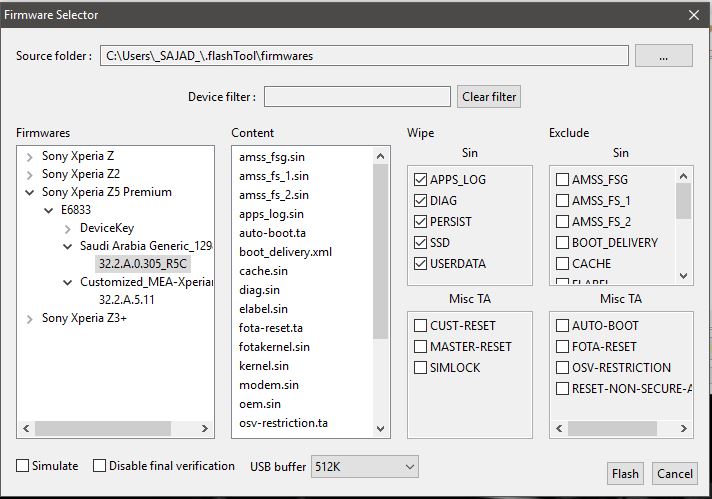The height and width of the screenshot is (499, 712).
Task: Click Exclude Misc TA scroll left arrow
Action: (559, 429)
